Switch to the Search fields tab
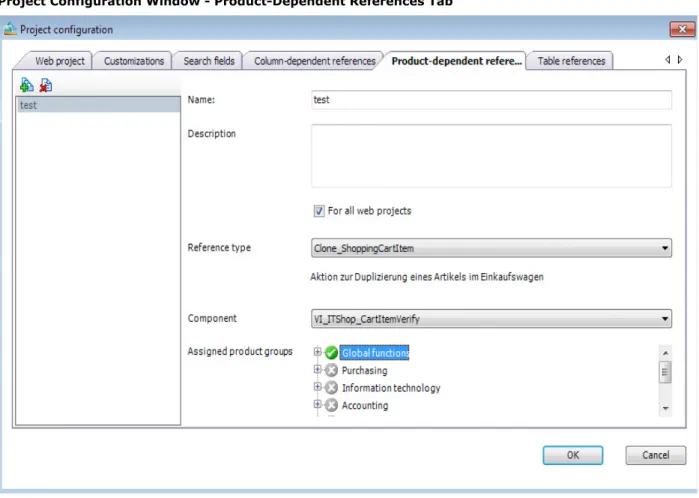Screen dimensions: 699x498 [209, 61]
